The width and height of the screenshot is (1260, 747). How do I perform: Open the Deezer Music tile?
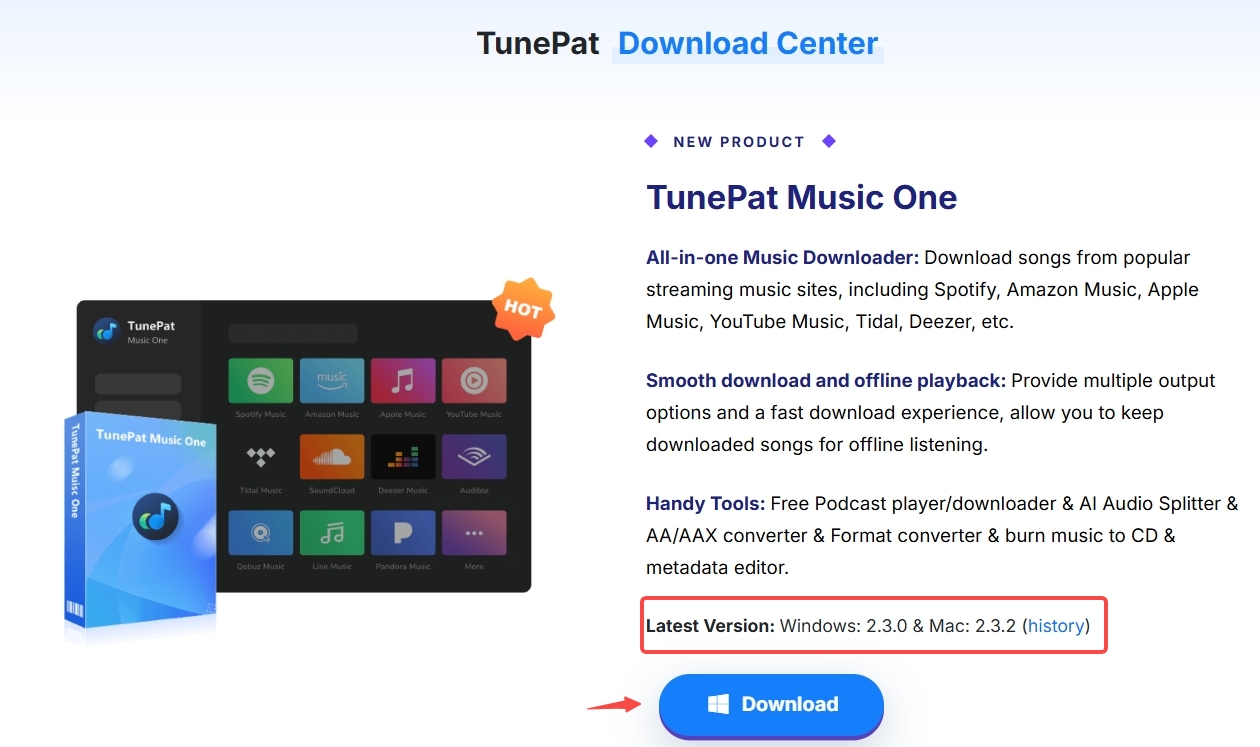(402, 457)
